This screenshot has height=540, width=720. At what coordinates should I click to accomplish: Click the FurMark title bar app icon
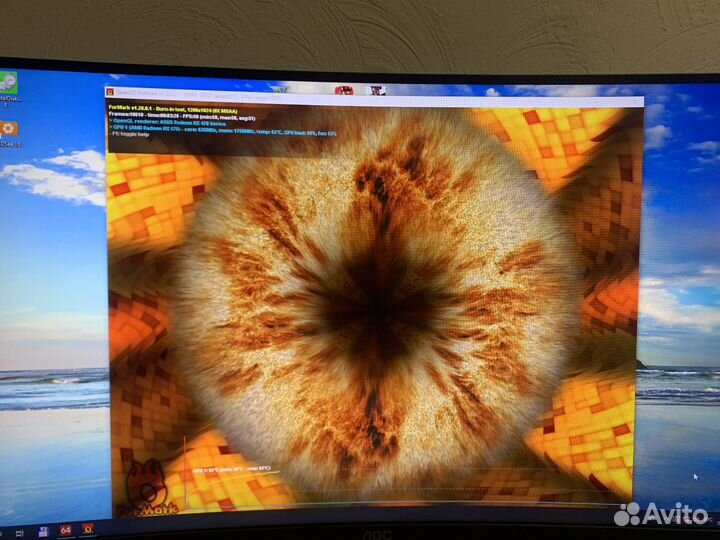point(110,92)
